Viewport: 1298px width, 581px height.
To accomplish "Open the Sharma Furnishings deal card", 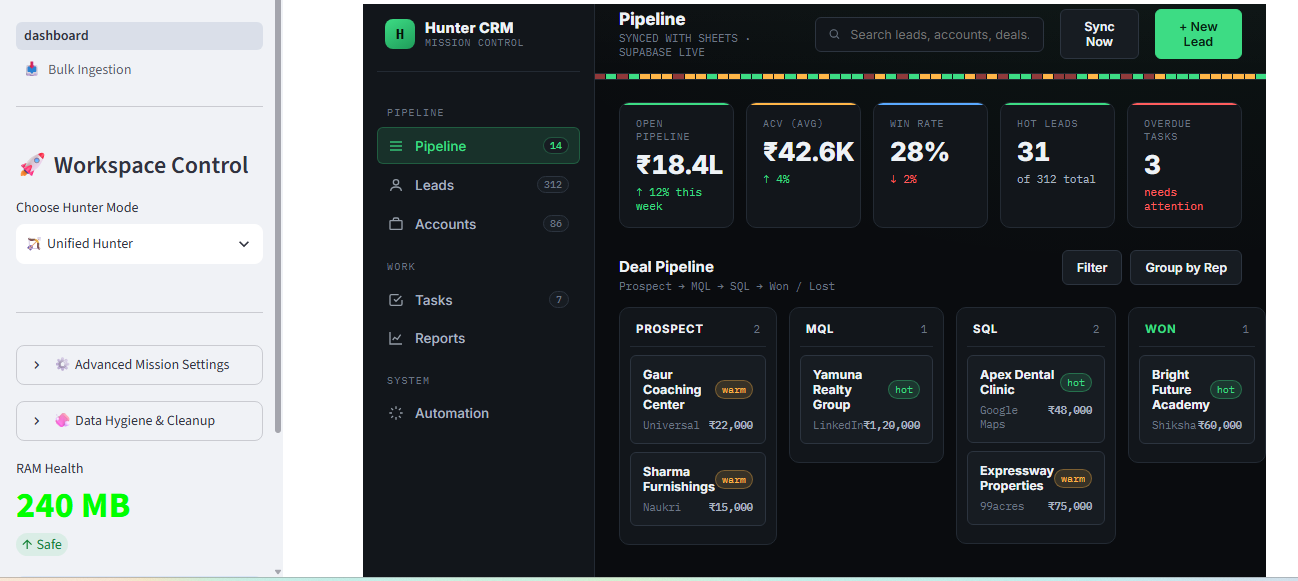I will pos(698,489).
